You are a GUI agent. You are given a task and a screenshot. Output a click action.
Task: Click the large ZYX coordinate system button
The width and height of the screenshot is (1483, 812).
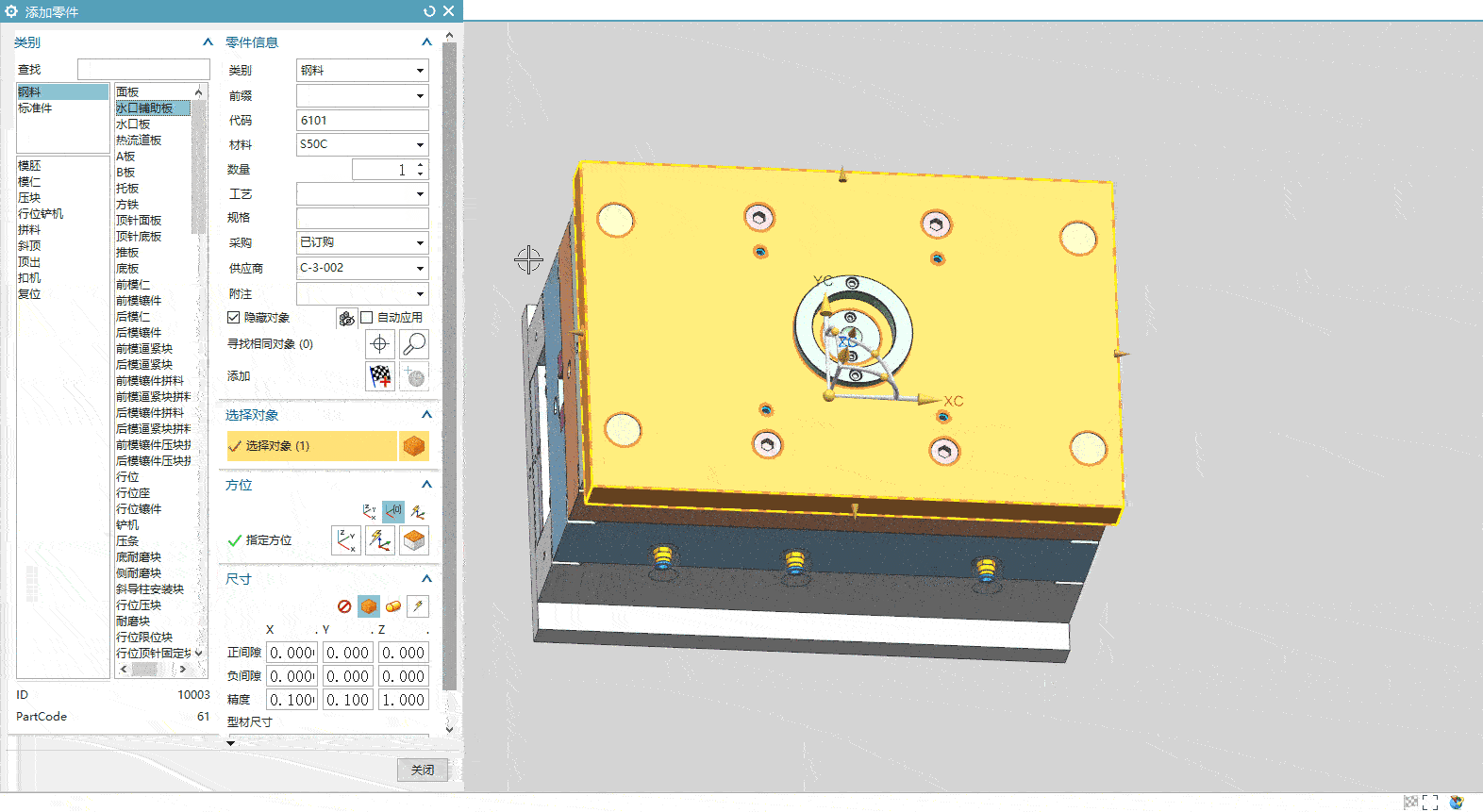tap(346, 540)
